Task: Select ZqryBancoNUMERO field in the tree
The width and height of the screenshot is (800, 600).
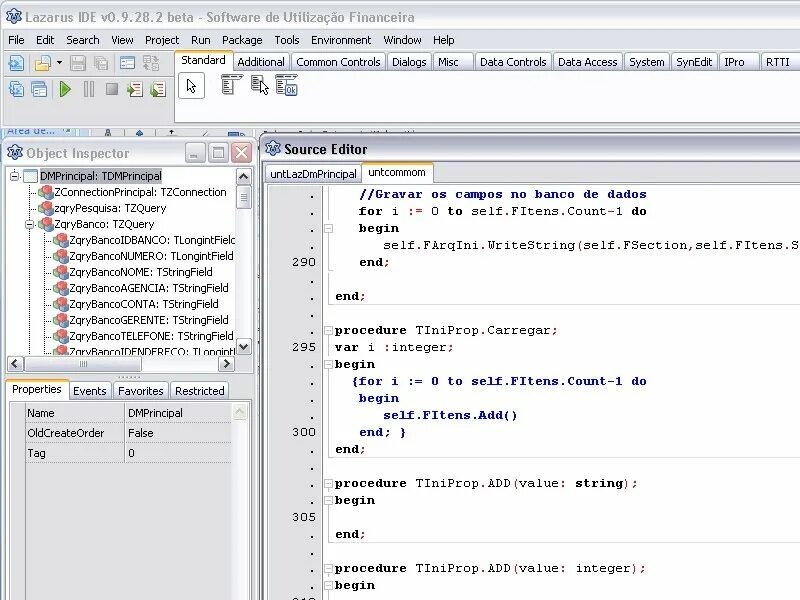Action: [x=151, y=256]
